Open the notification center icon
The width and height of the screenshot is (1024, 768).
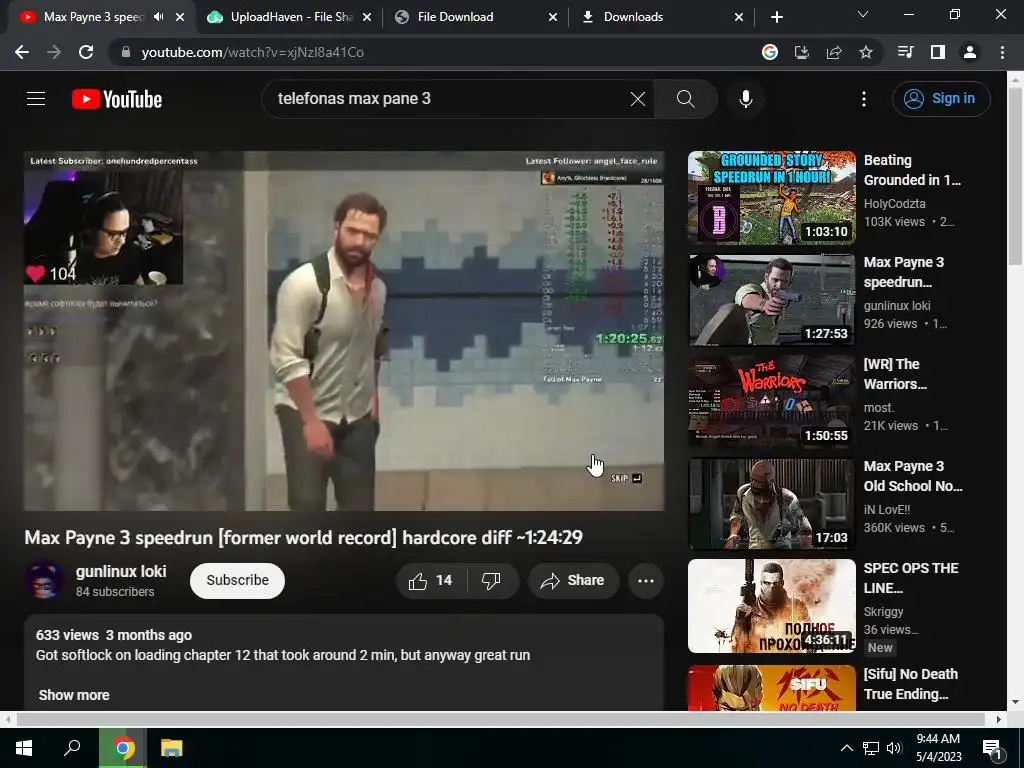point(991,748)
